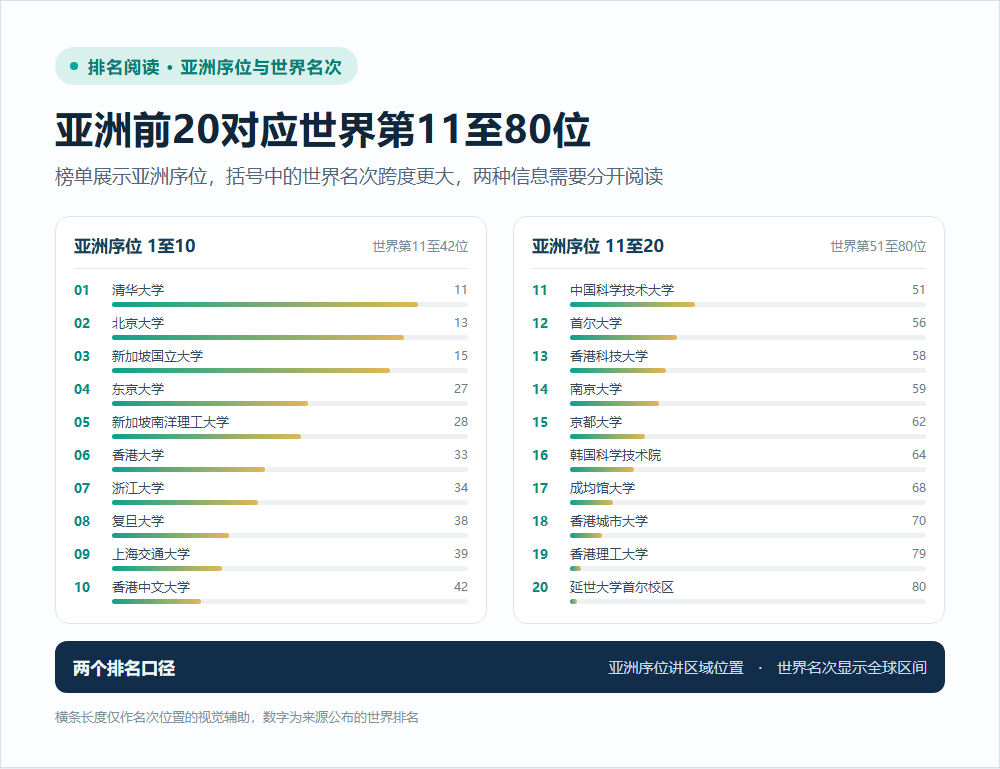The height and width of the screenshot is (769, 1000).
Task: Click the label 世界第11至42位
Action: coord(420,246)
